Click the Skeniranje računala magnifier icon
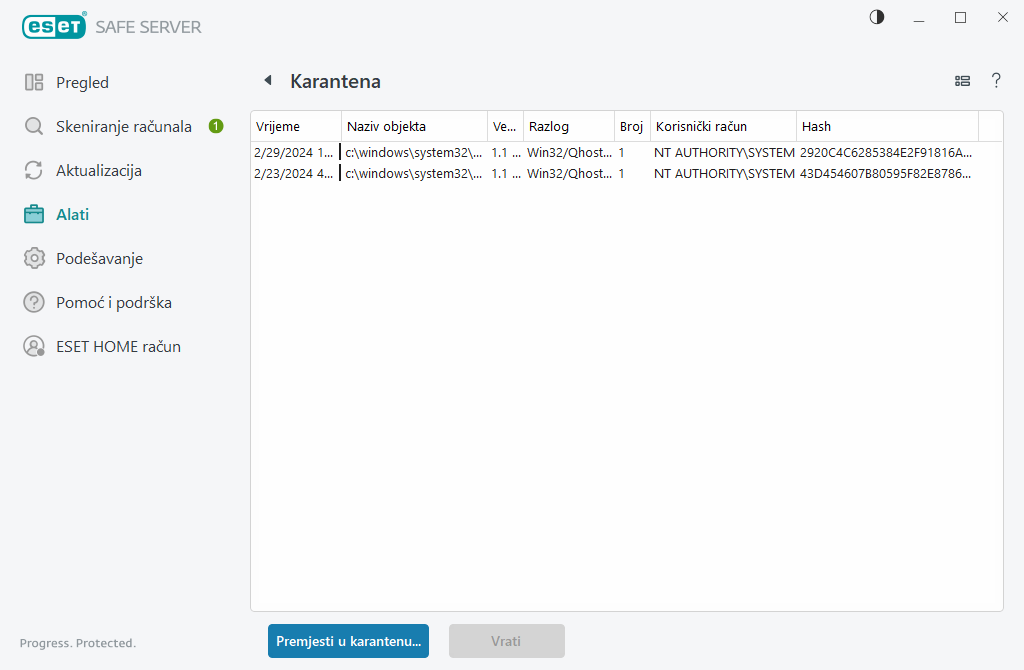This screenshot has height=670, width=1024. [x=34, y=127]
